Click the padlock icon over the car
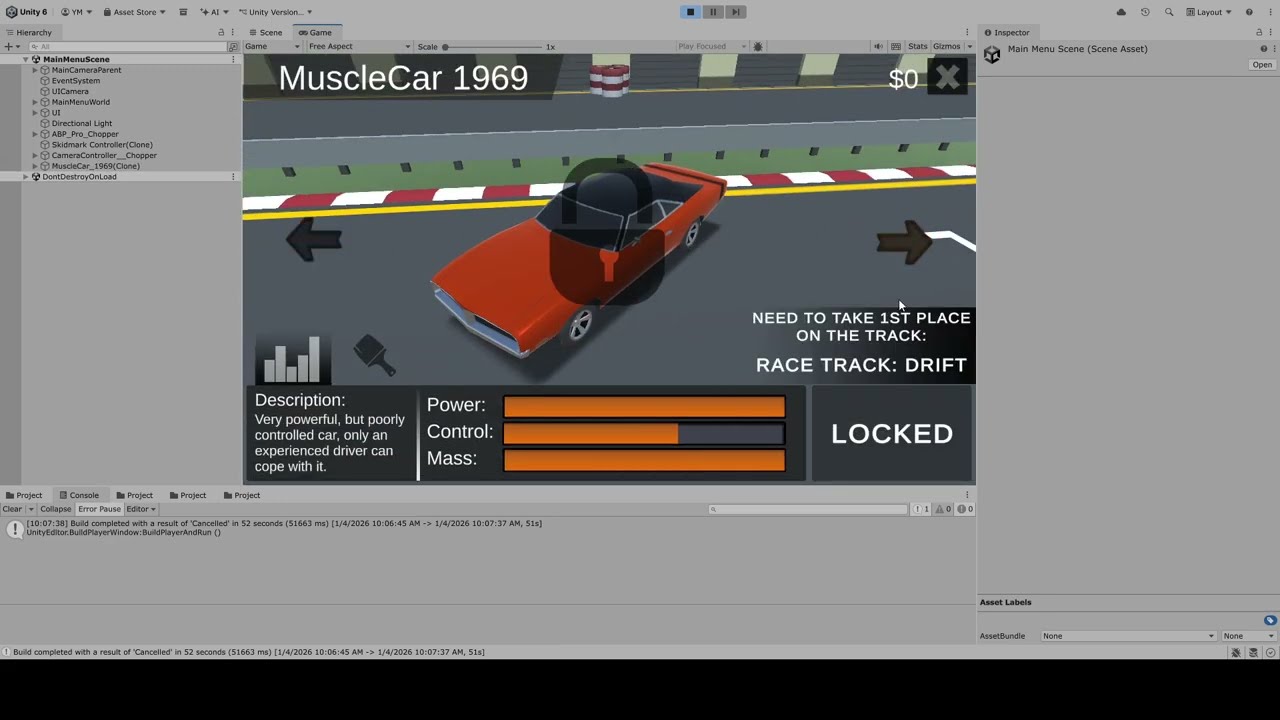 click(x=608, y=232)
